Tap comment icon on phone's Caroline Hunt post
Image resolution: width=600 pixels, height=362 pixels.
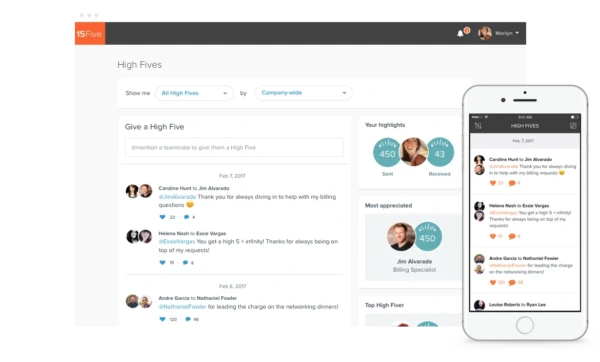[512, 183]
